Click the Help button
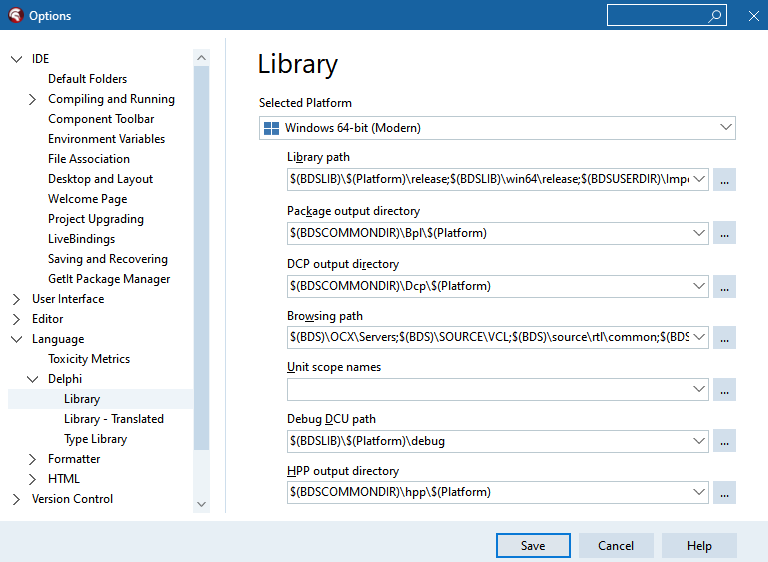768x562 pixels. coord(699,545)
